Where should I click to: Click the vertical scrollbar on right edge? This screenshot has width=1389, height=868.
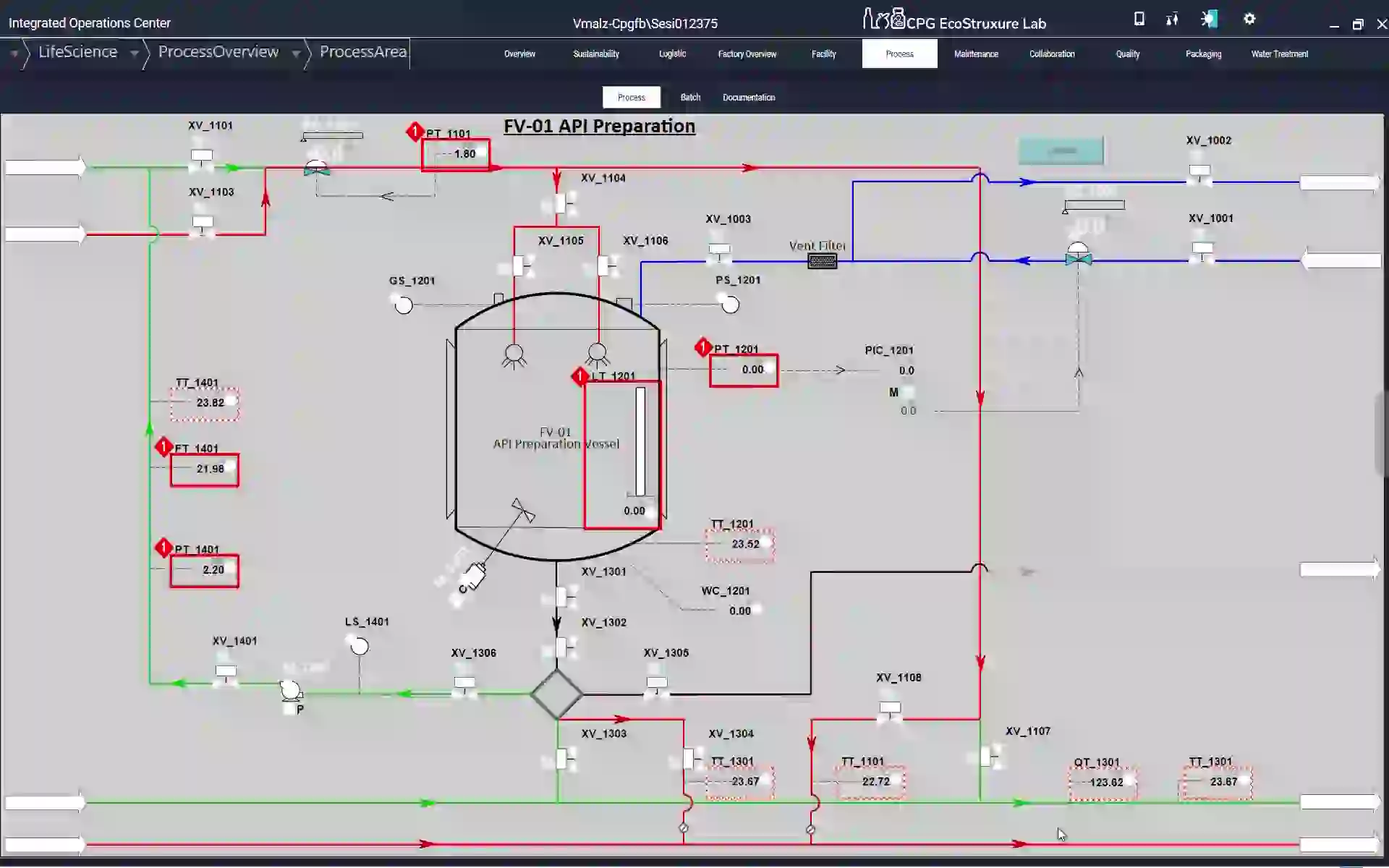1381,433
